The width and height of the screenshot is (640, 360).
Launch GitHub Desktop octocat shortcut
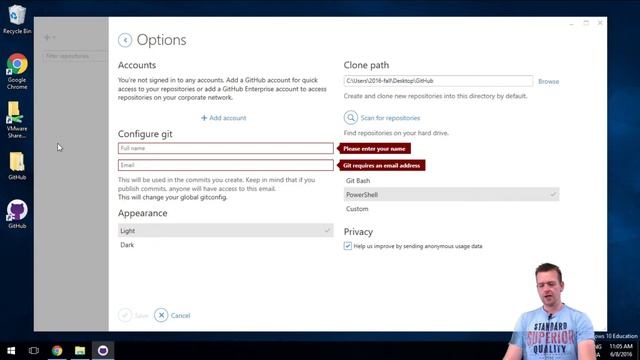[17, 214]
